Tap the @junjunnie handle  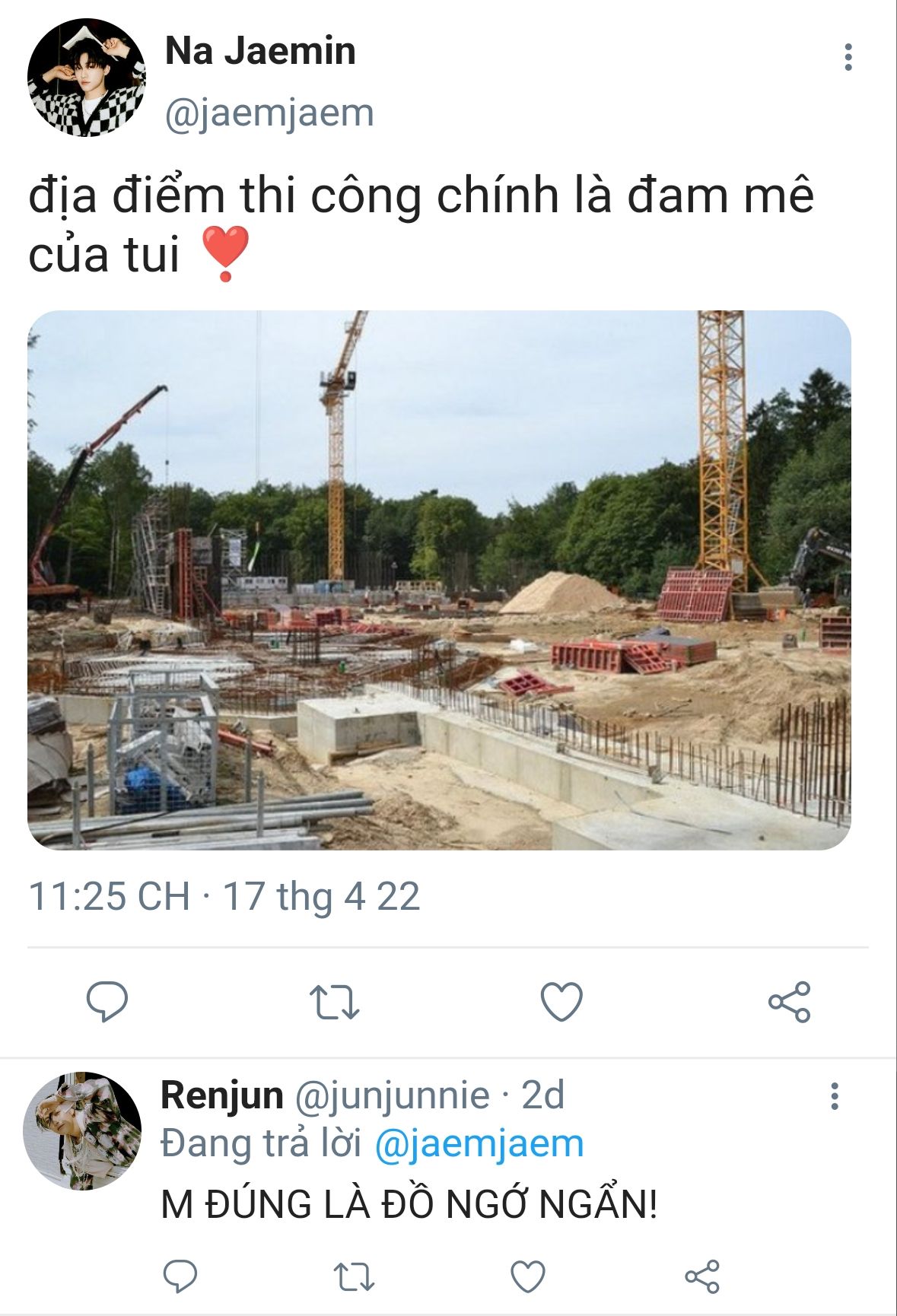391,1095
